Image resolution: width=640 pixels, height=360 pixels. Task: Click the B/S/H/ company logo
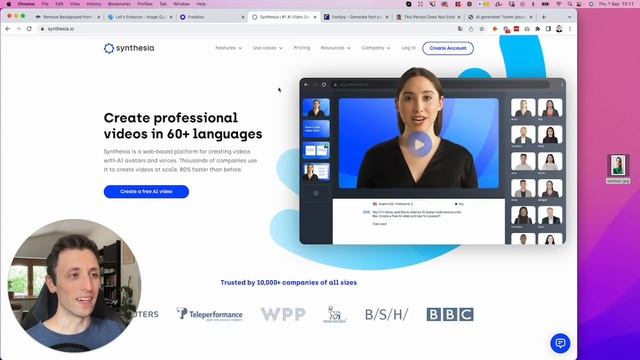[386, 314]
